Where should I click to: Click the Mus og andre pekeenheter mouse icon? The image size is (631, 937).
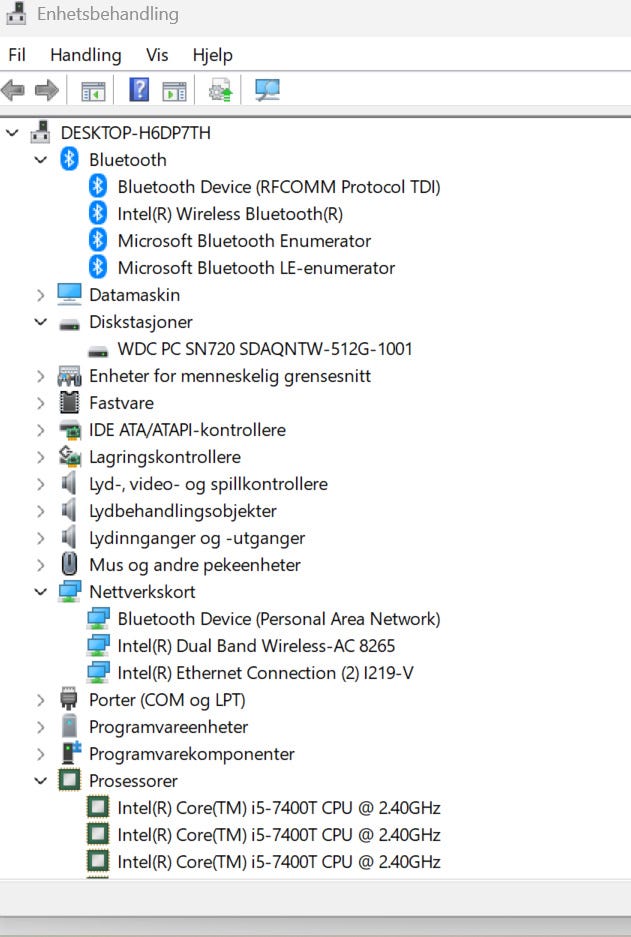[69, 564]
